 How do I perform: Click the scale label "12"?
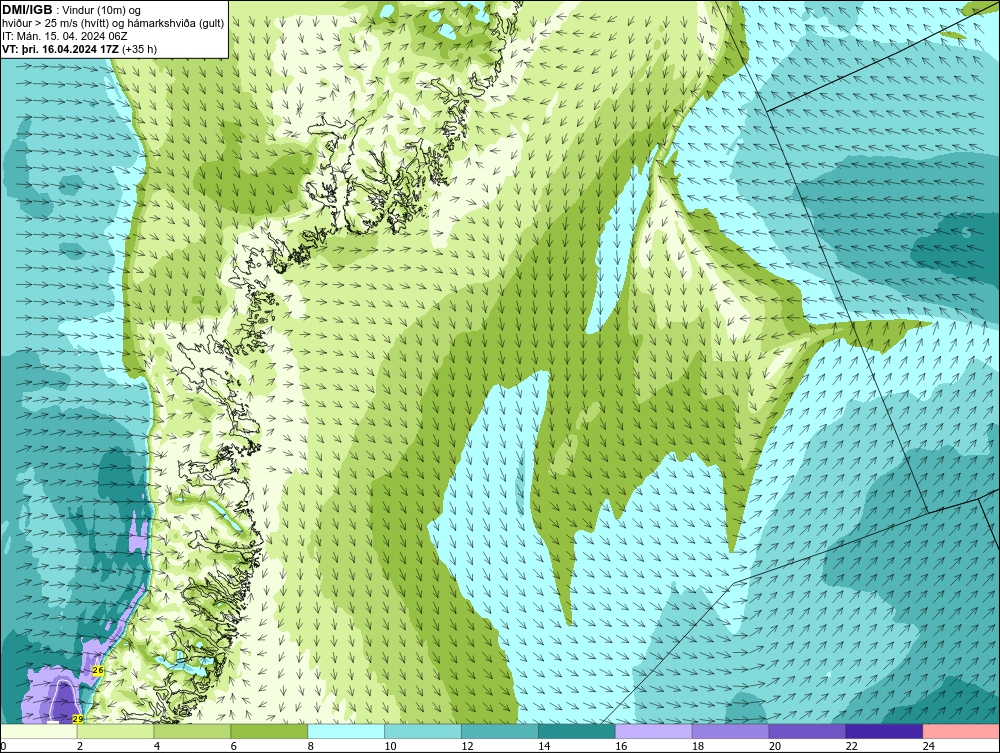coord(467,746)
